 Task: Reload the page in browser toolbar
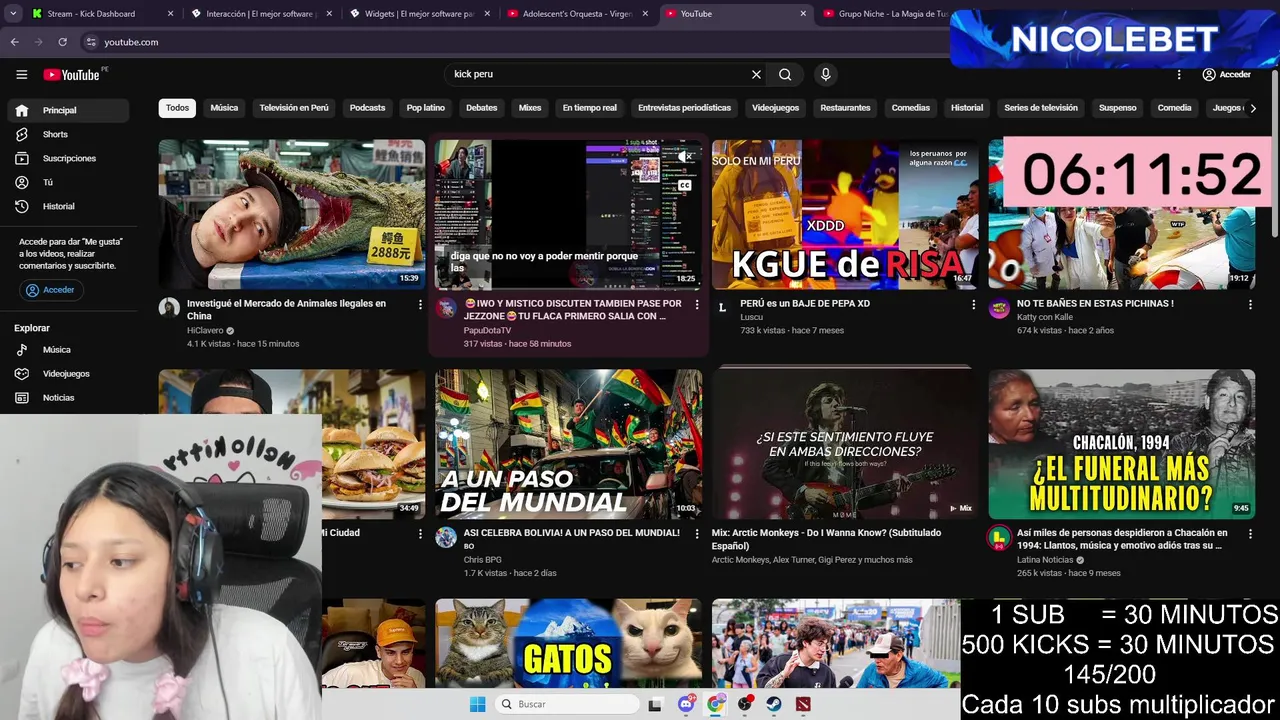tap(62, 42)
